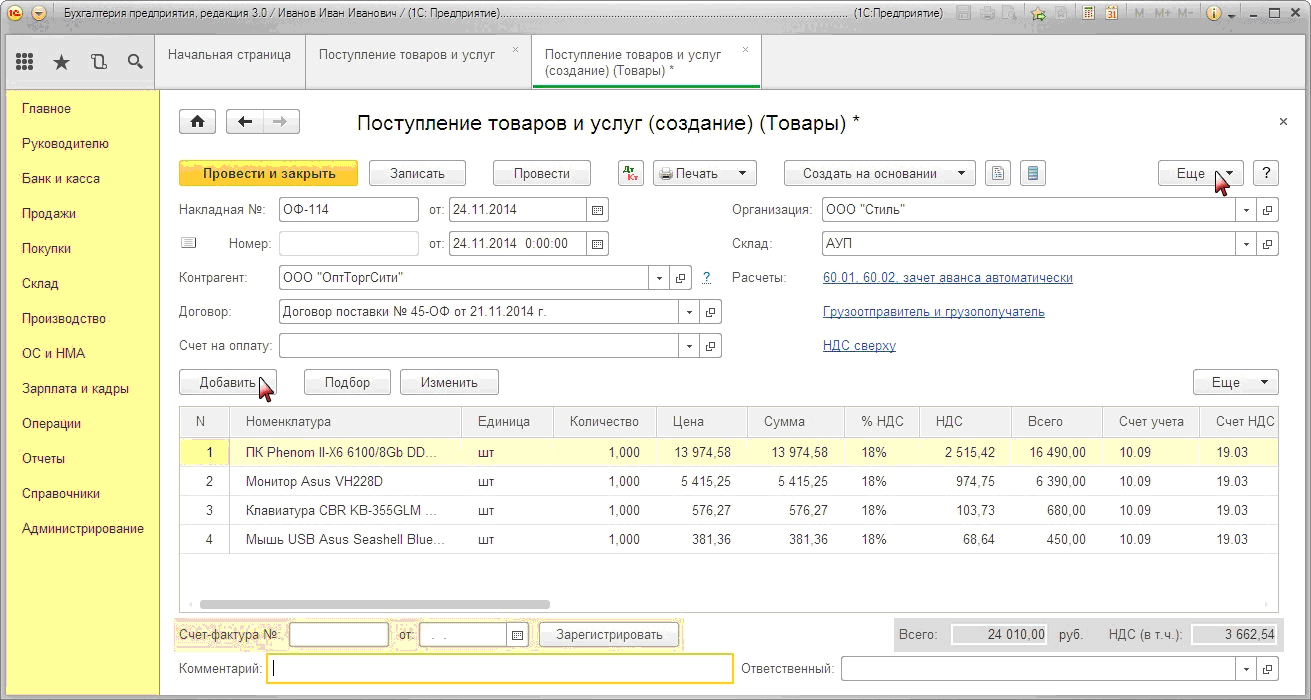The image size is (1311, 700).
Task: Open the Склад section in the sidebar
Action: pyautogui.click(x=40, y=283)
